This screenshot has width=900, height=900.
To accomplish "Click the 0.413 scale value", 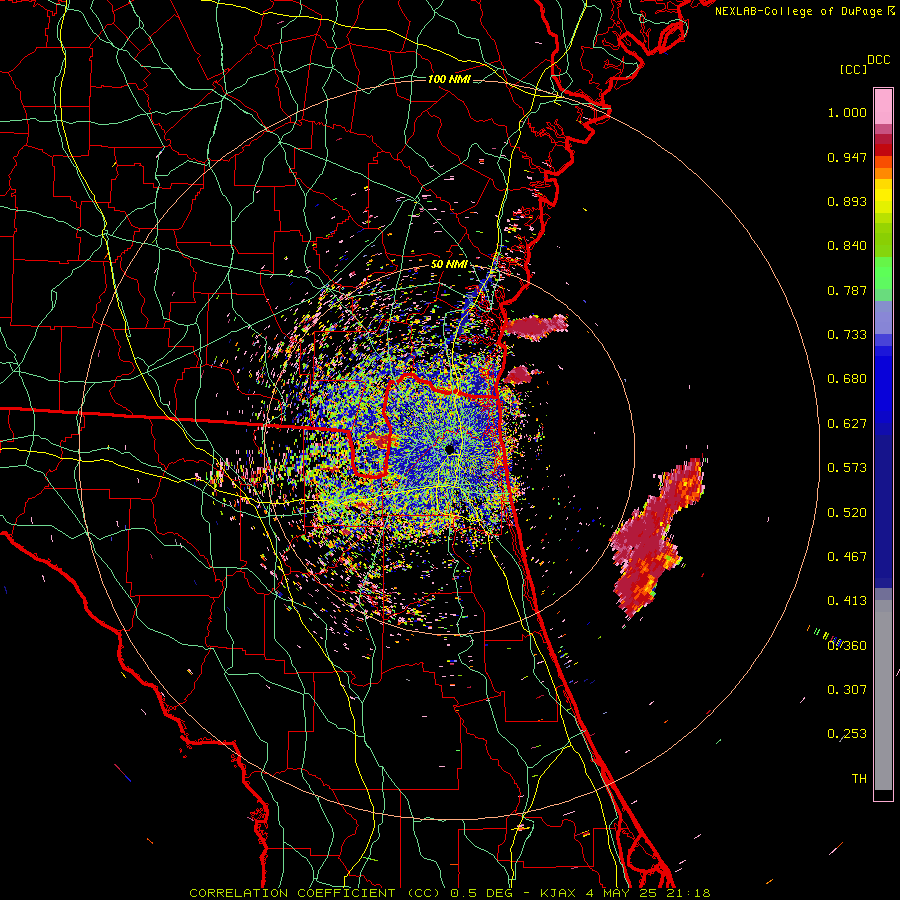I will click(x=847, y=601).
